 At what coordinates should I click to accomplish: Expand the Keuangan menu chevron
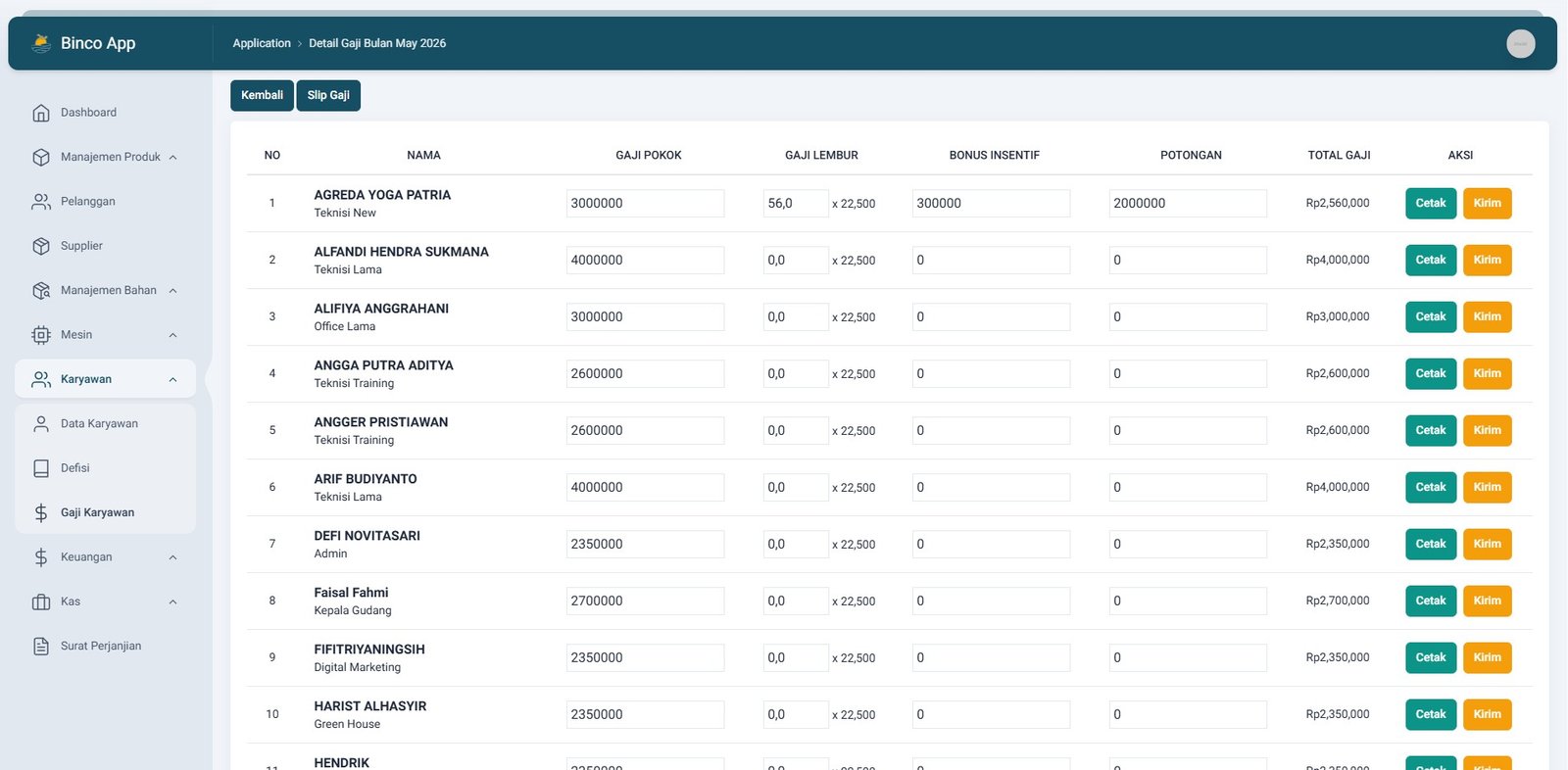tap(172, 557)
